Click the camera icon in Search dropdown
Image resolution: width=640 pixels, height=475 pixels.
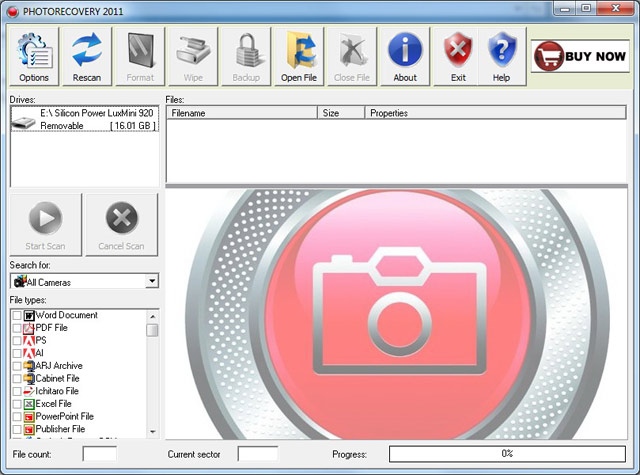pos(20,281)
